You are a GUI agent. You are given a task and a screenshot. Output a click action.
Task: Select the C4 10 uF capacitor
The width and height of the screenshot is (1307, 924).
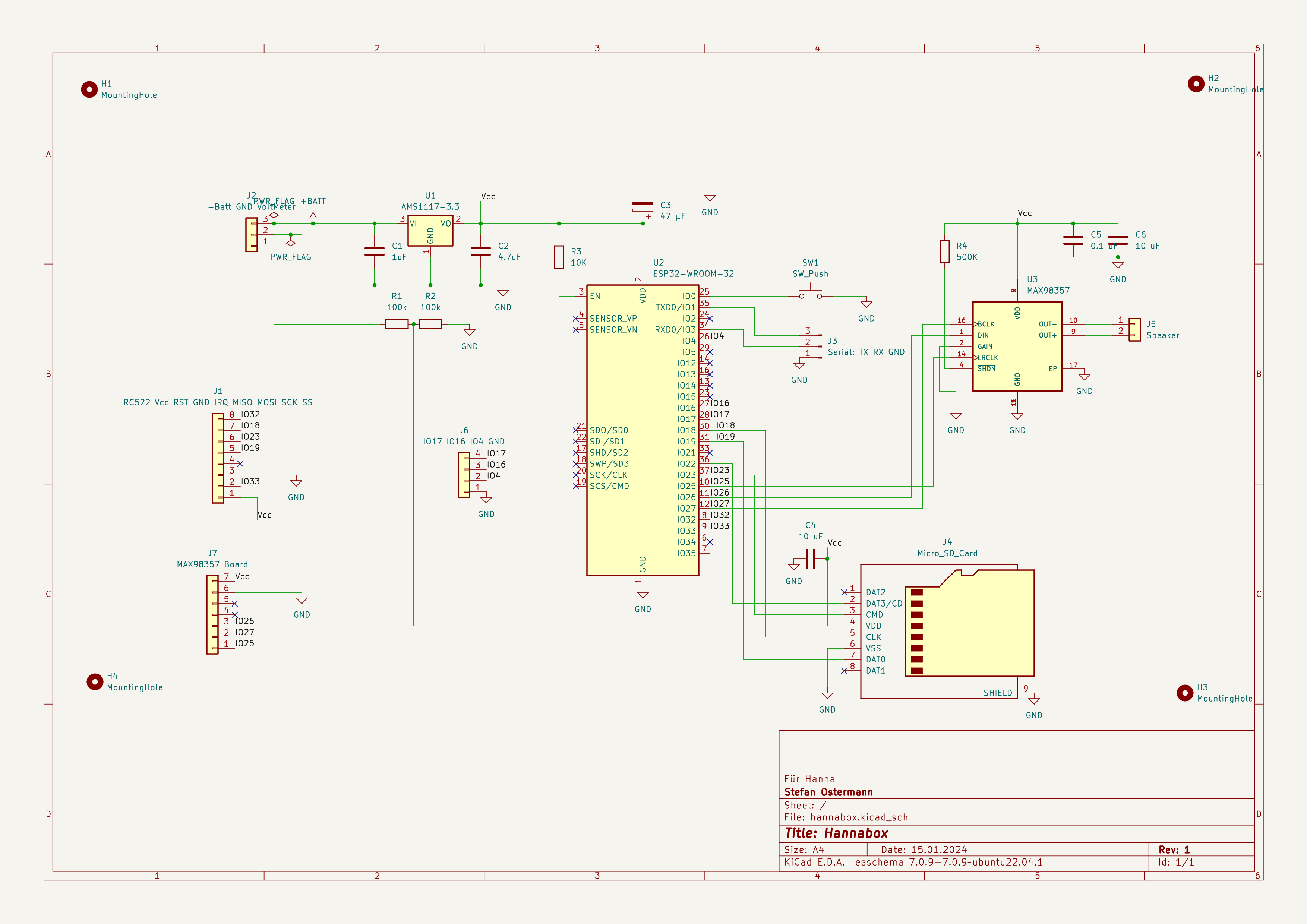811,559
